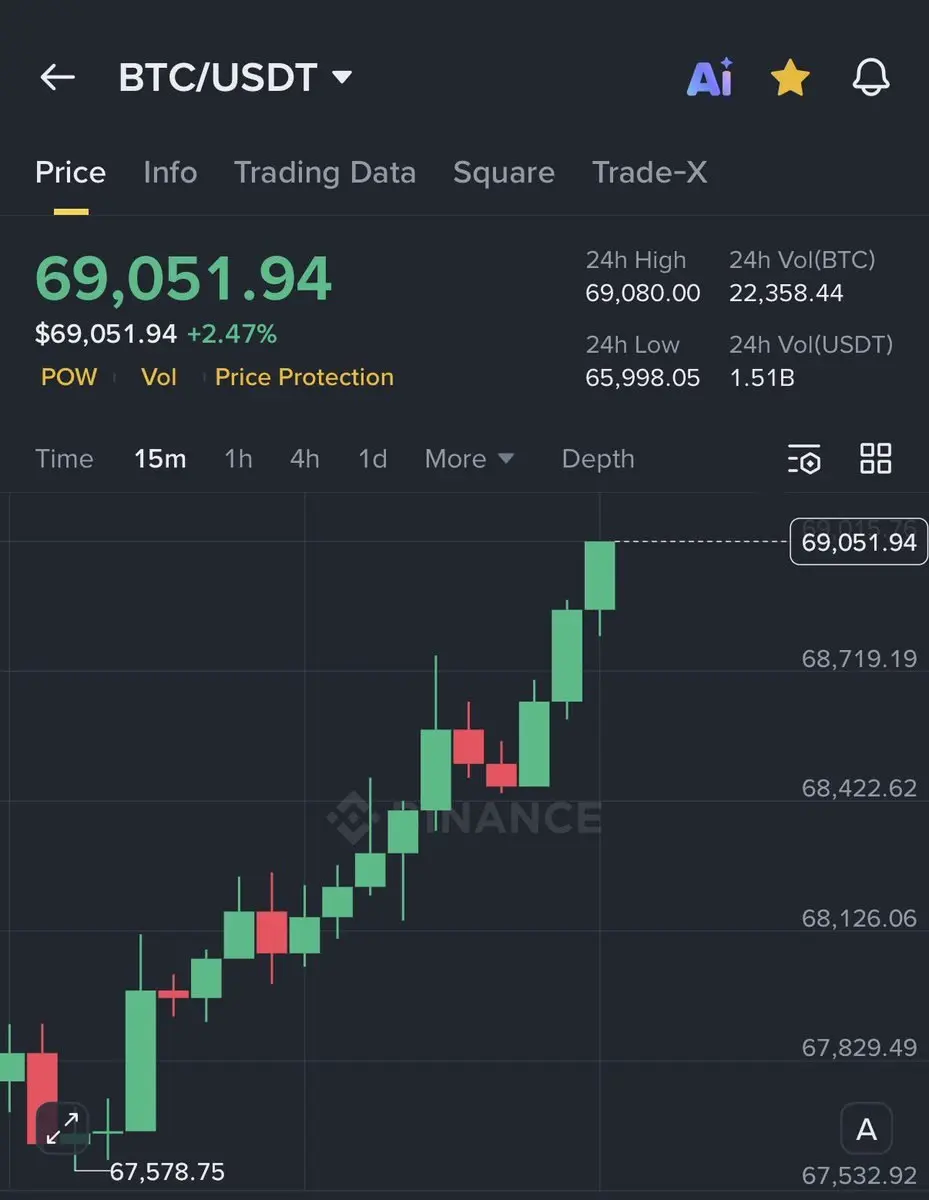
Task: Switch to the Trading Data tab
Action: [x=325, y=172]
